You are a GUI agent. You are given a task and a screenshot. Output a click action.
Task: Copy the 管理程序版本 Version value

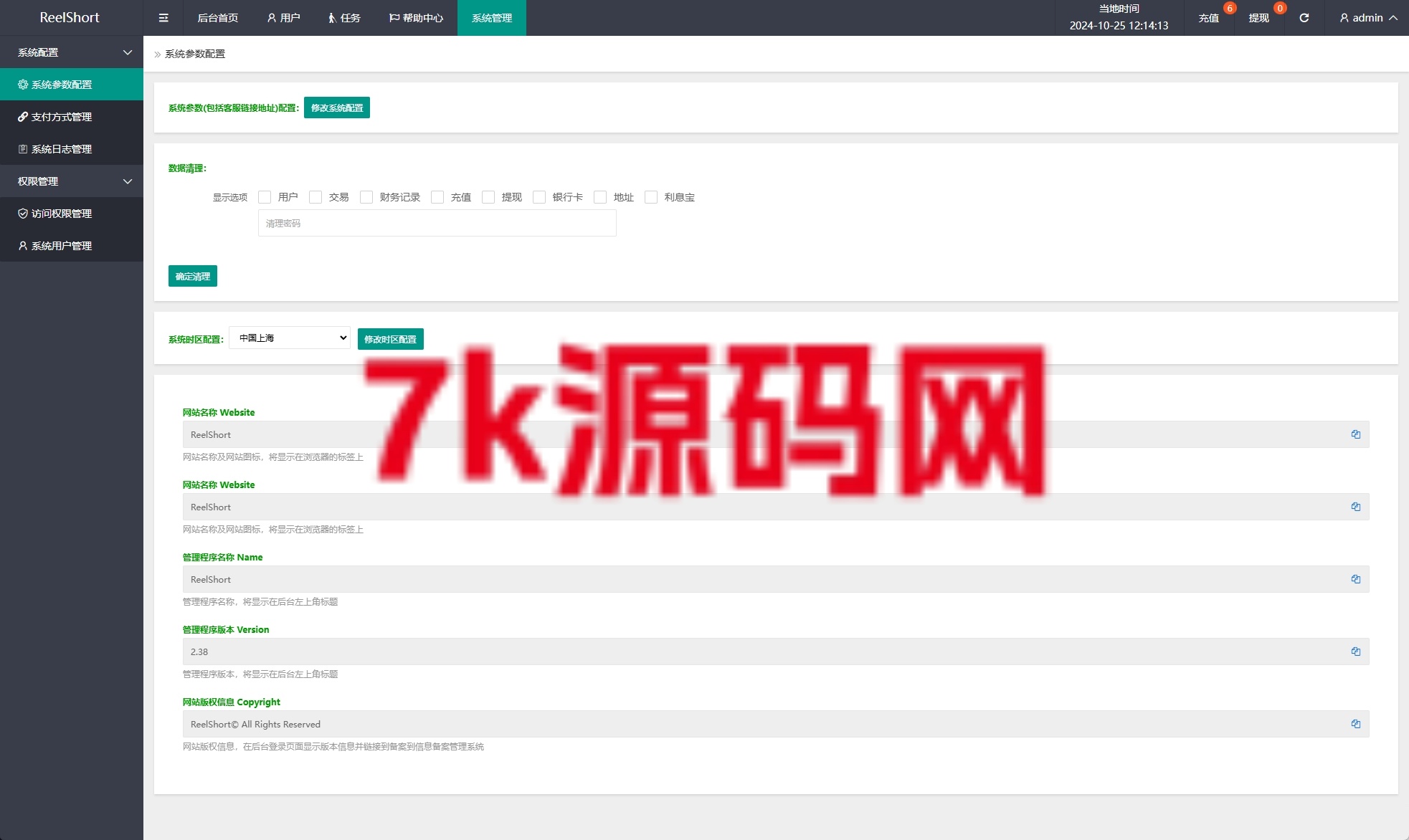[1355, 652]
